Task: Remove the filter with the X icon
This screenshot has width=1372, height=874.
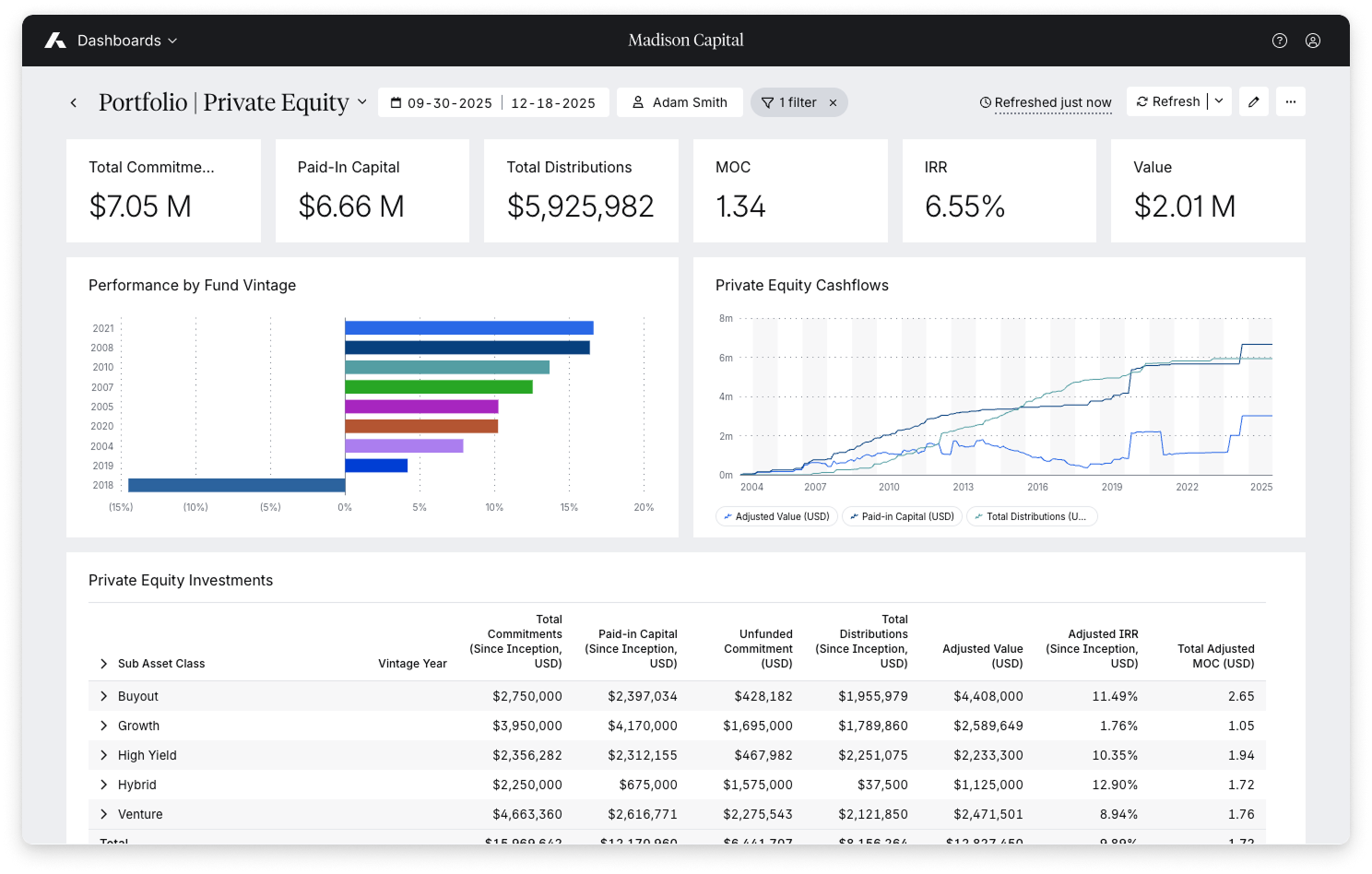Action: tap(833, 103)
